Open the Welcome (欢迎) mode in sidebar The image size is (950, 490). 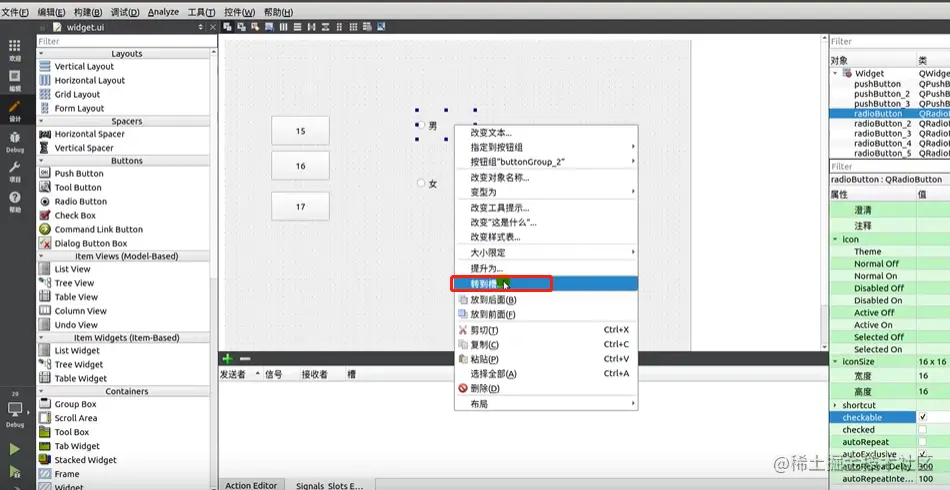click(15, 50)
